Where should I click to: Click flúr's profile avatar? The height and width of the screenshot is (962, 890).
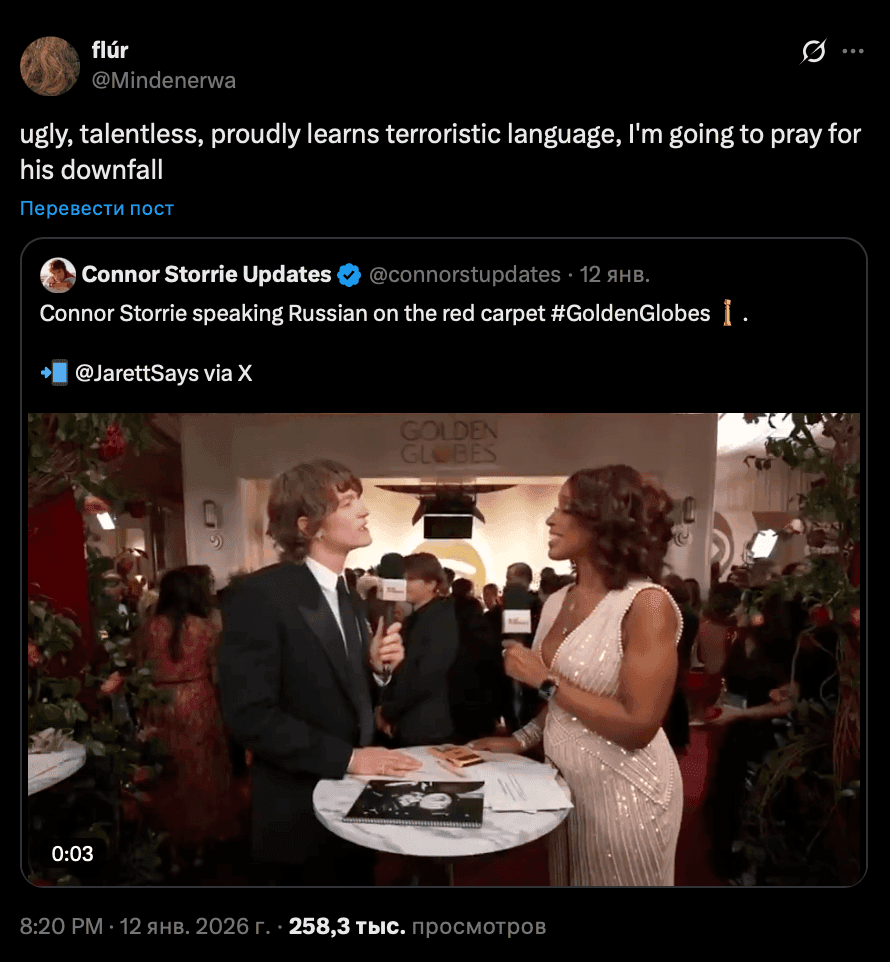coord(50,66)
